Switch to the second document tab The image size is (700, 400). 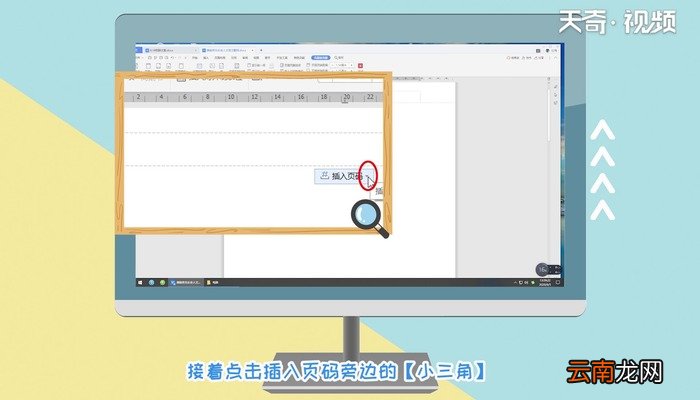tap(228, 50)
